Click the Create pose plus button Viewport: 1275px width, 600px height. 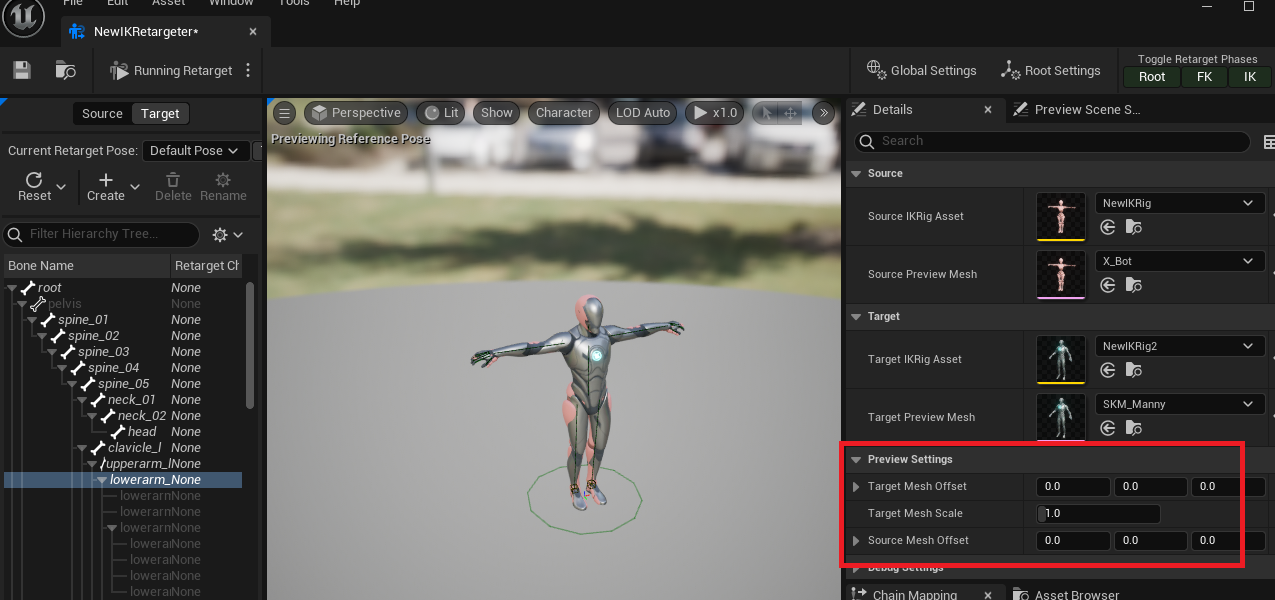(x=105, y=186)
